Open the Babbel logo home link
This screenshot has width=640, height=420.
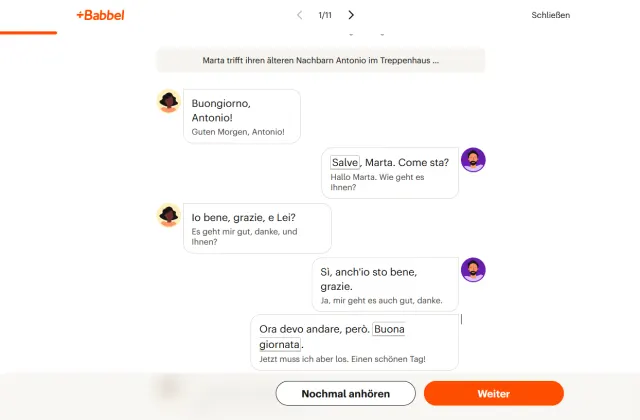(x=100, y=15)
